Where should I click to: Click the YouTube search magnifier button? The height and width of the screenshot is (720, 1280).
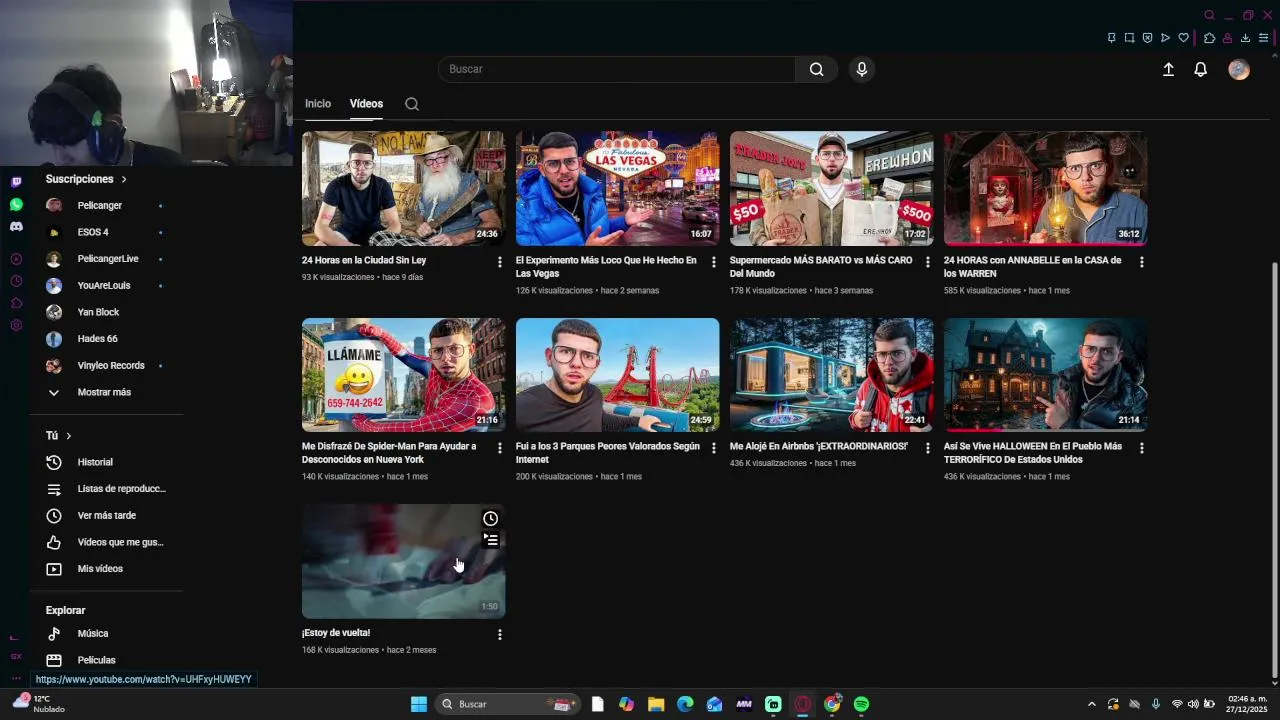[x=816, y=69]
